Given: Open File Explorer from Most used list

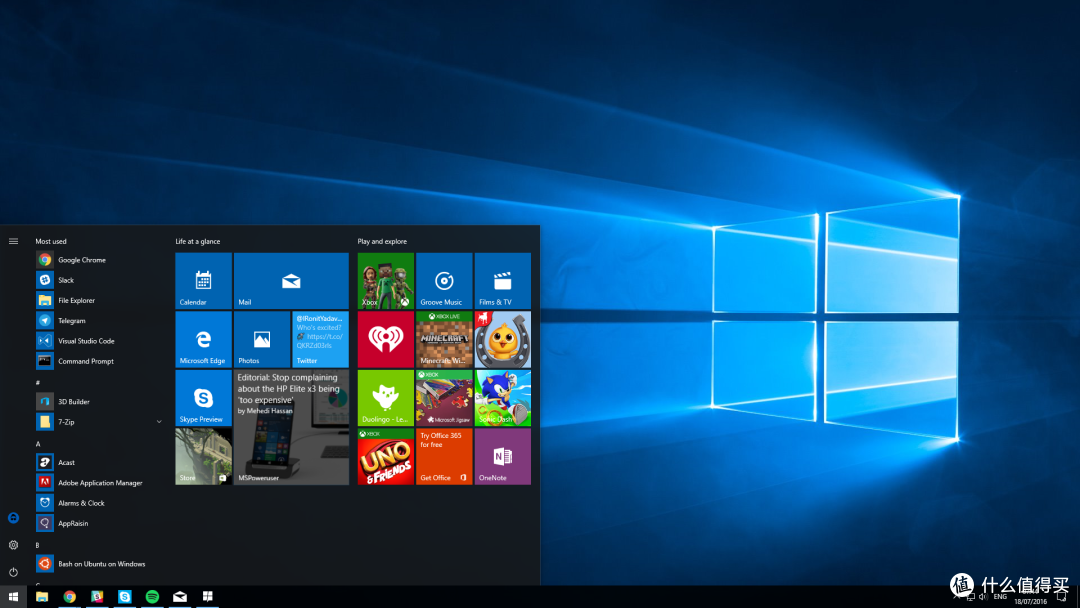Looking at the screenshot, I should (x=100, y=300).
